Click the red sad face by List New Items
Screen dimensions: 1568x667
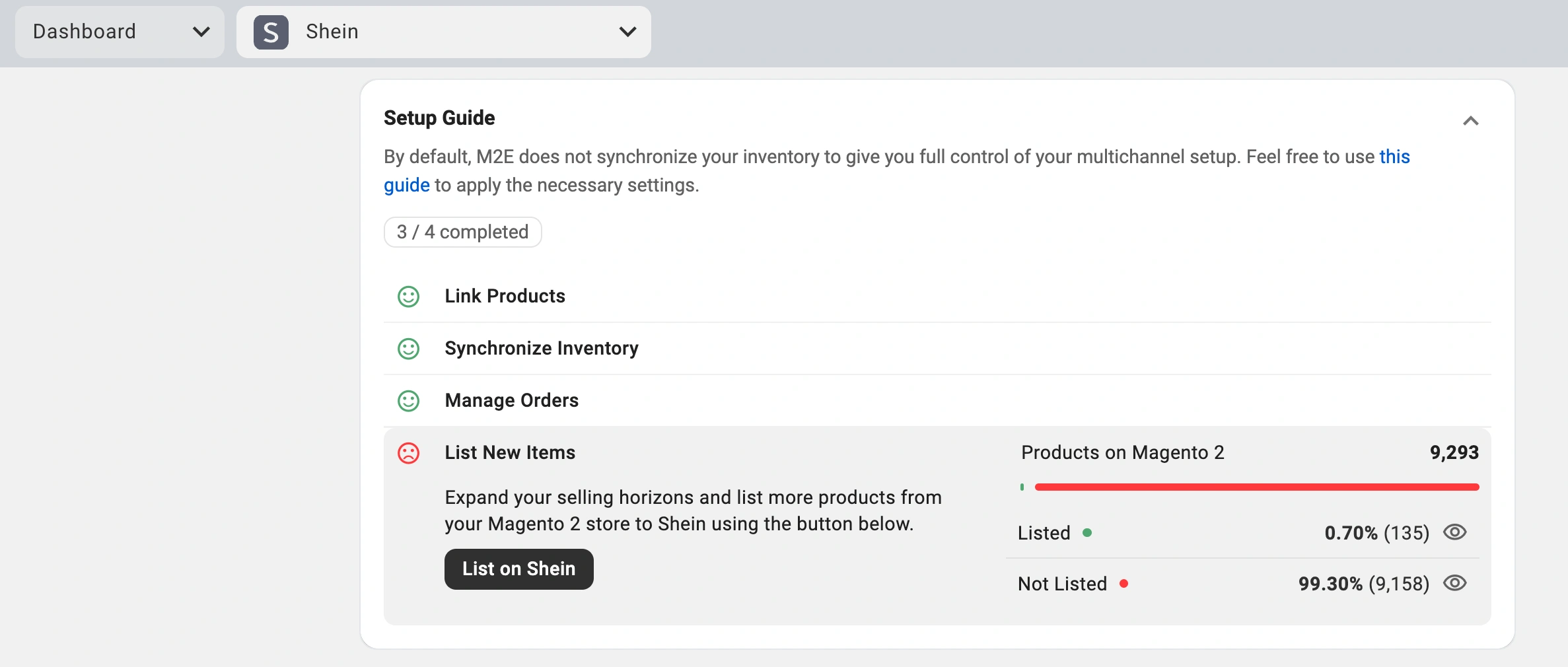pos(408,453)
